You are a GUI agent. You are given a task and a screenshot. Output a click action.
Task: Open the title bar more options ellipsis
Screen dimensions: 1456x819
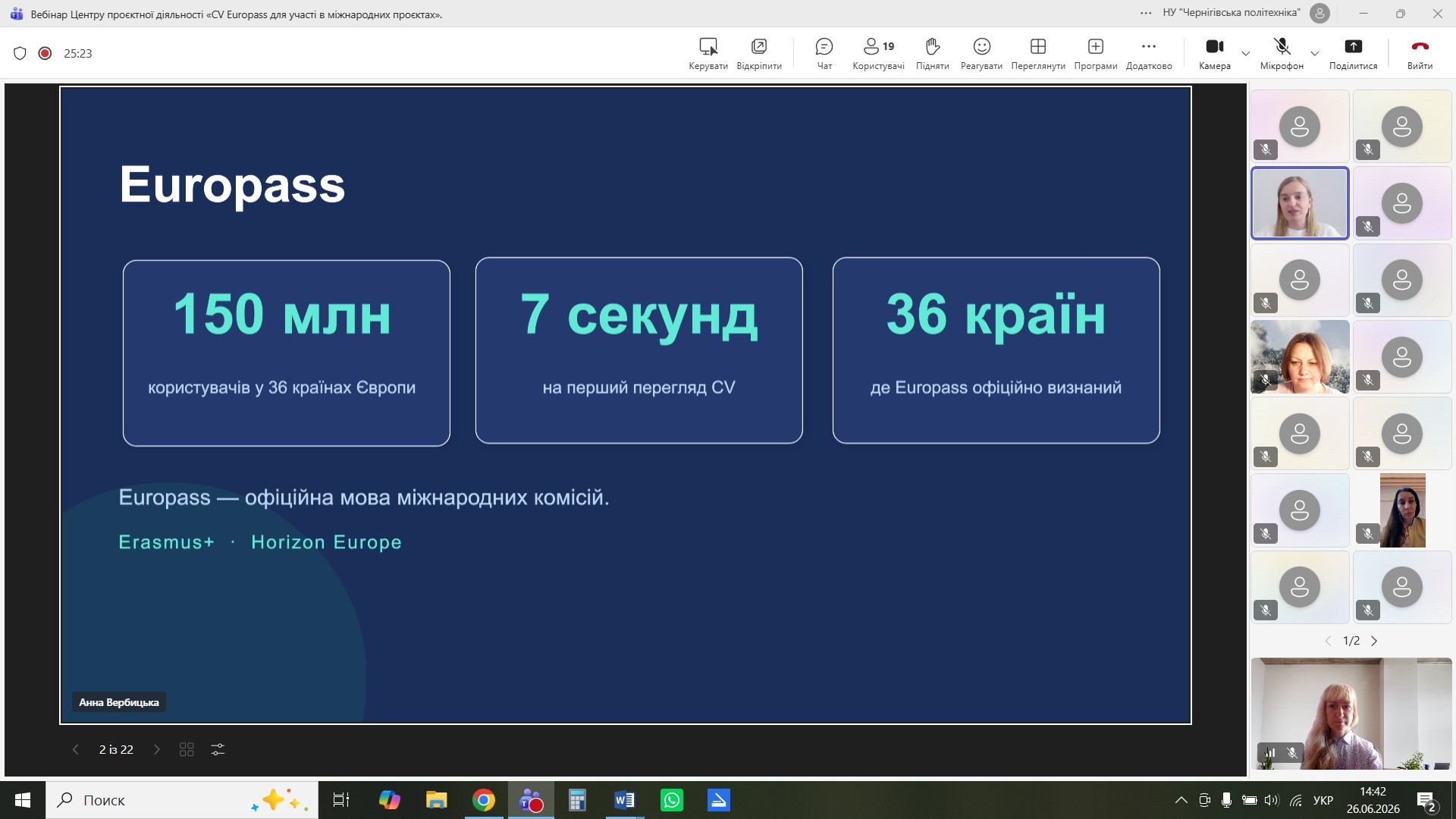pyautogui.click(x=1146, y=13)
